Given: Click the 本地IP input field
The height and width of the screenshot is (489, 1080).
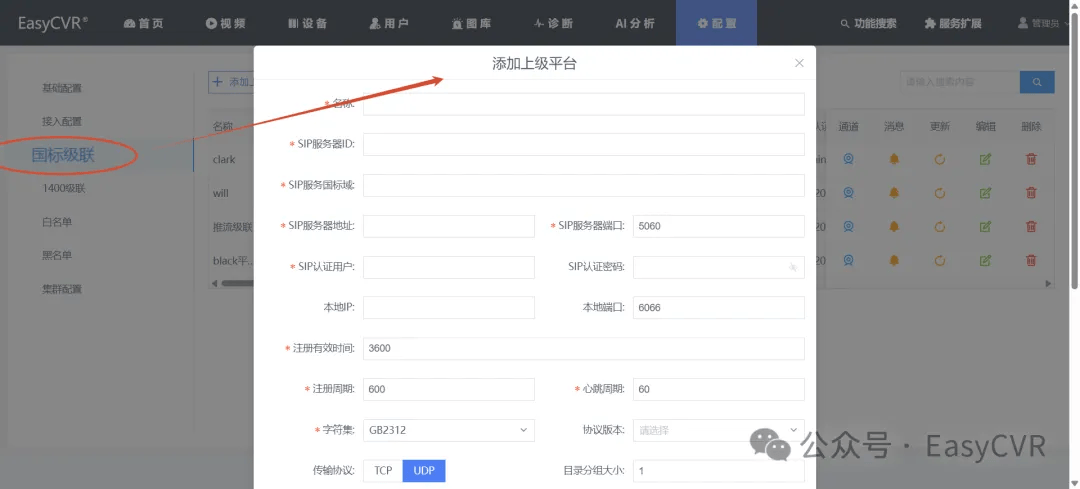Looking at the screenshot, I should (449, 308).
